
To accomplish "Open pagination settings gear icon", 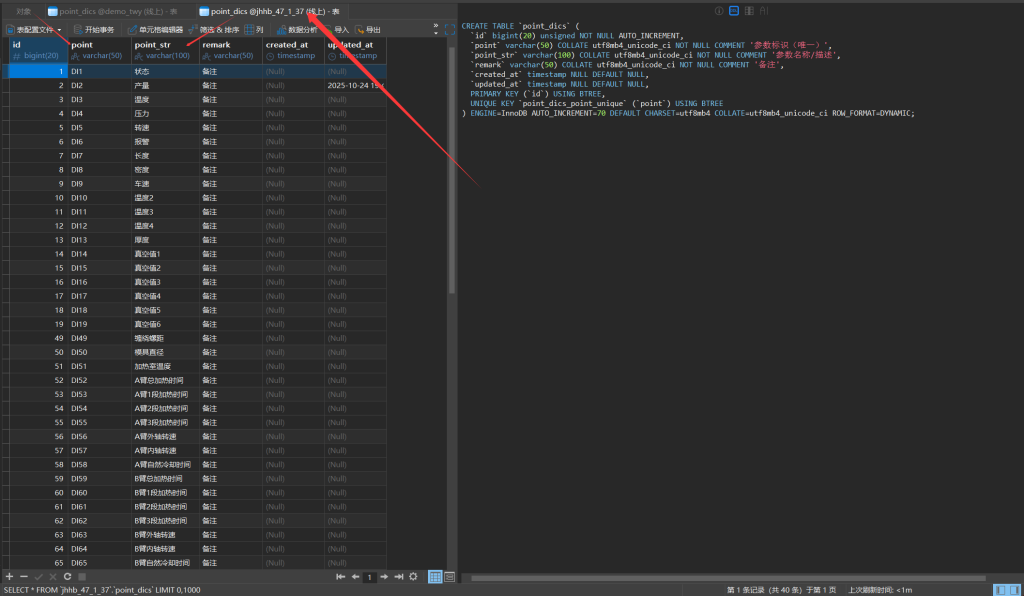I will tap(413, 577).
